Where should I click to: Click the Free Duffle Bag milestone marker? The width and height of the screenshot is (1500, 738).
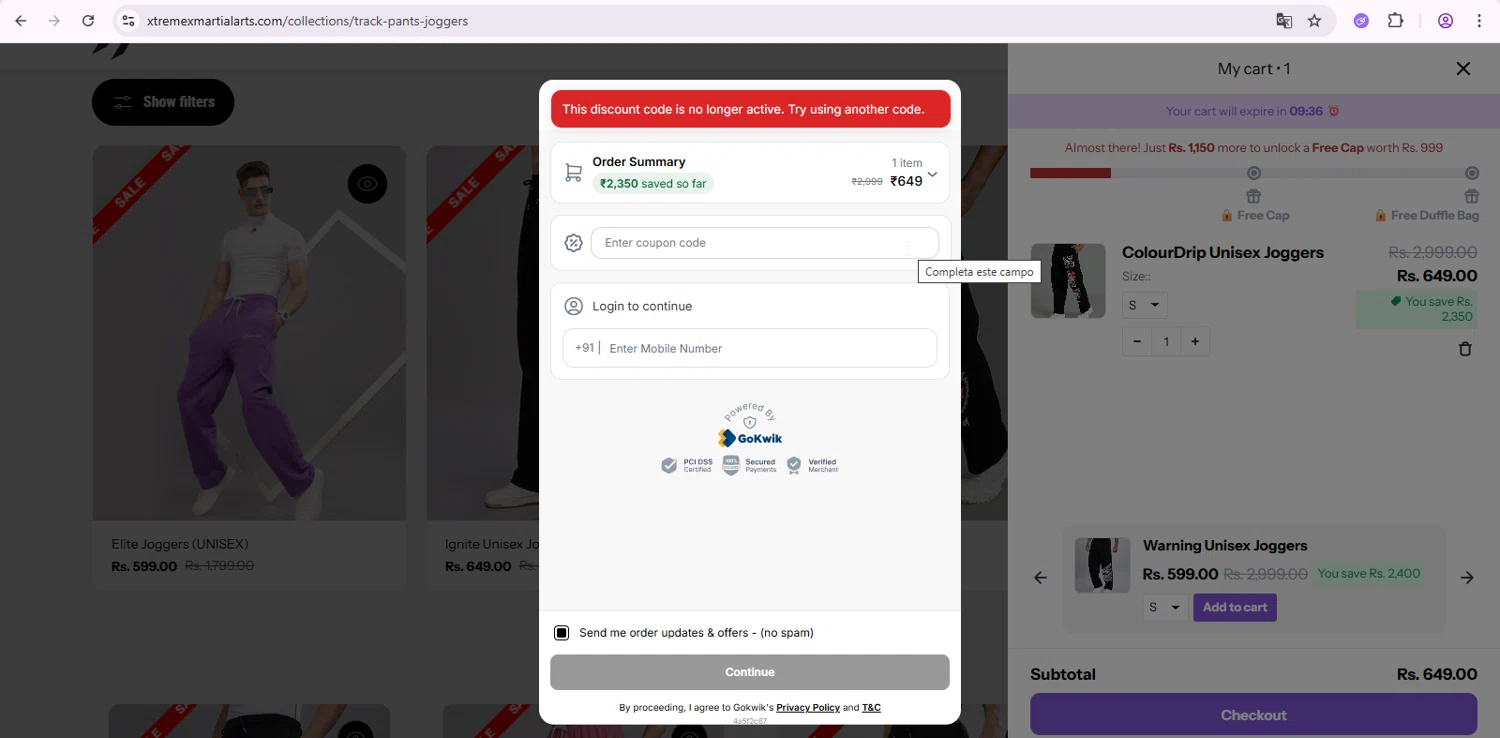[1472, 173]
